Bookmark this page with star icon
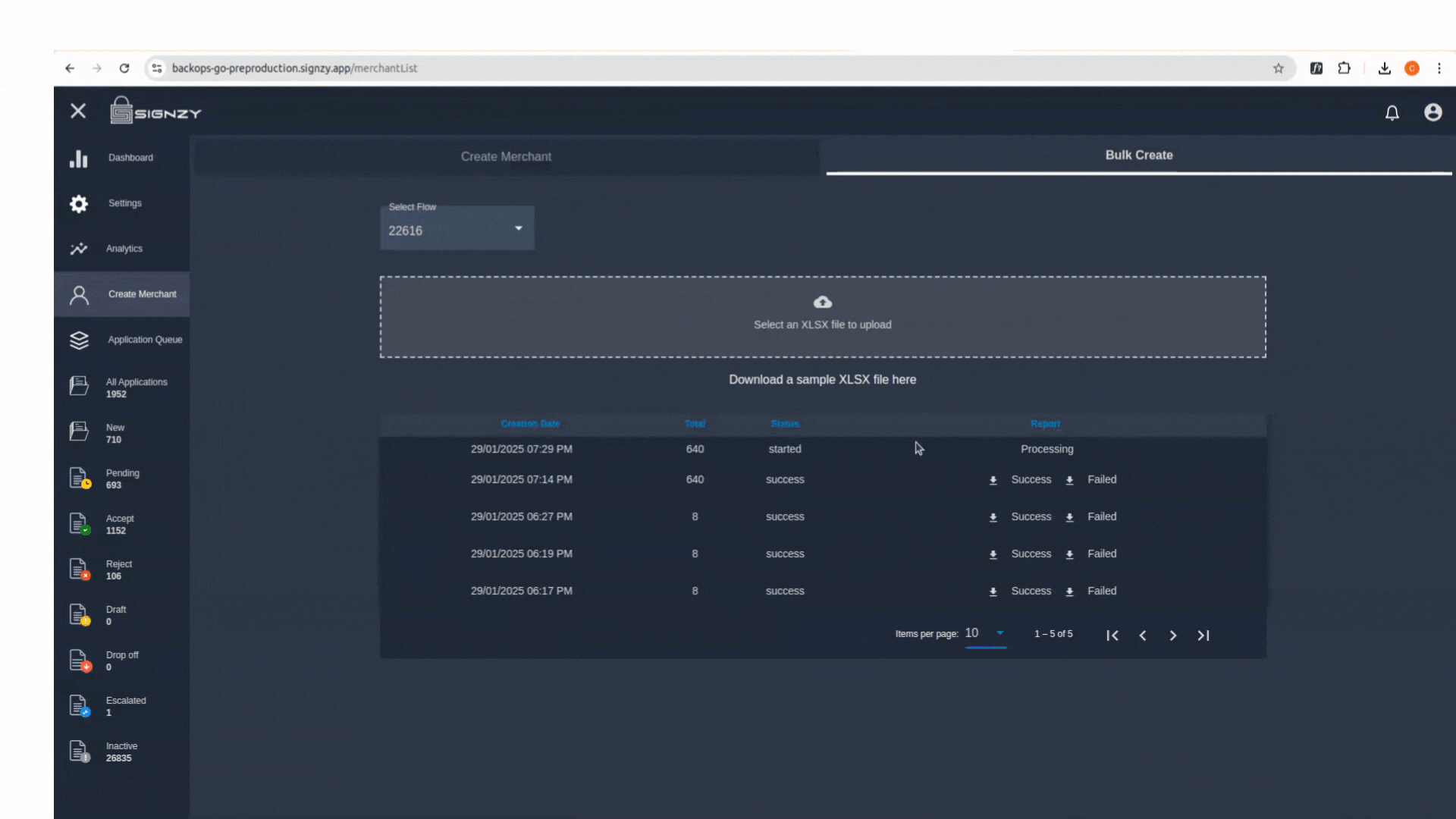The width and height of the screenshot is (1456, 819). [1279, 68]
